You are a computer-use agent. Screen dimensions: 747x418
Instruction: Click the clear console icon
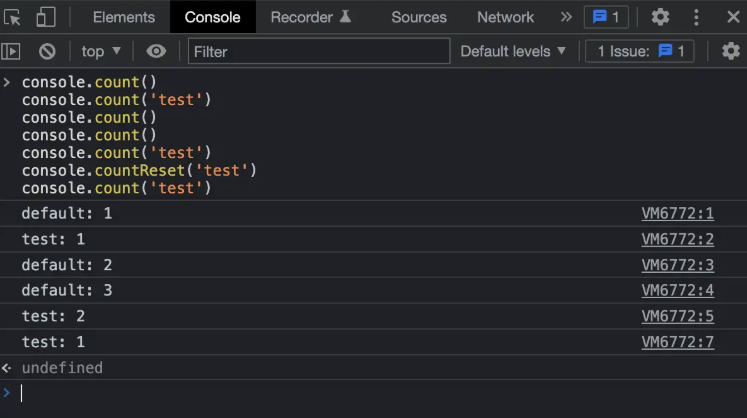pos(47,51)
